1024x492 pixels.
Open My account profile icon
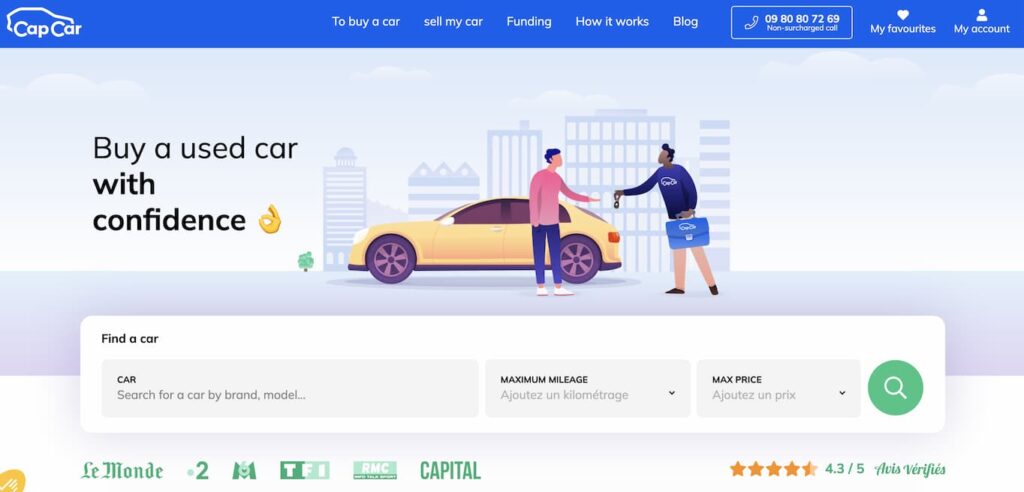pos(982,15)
